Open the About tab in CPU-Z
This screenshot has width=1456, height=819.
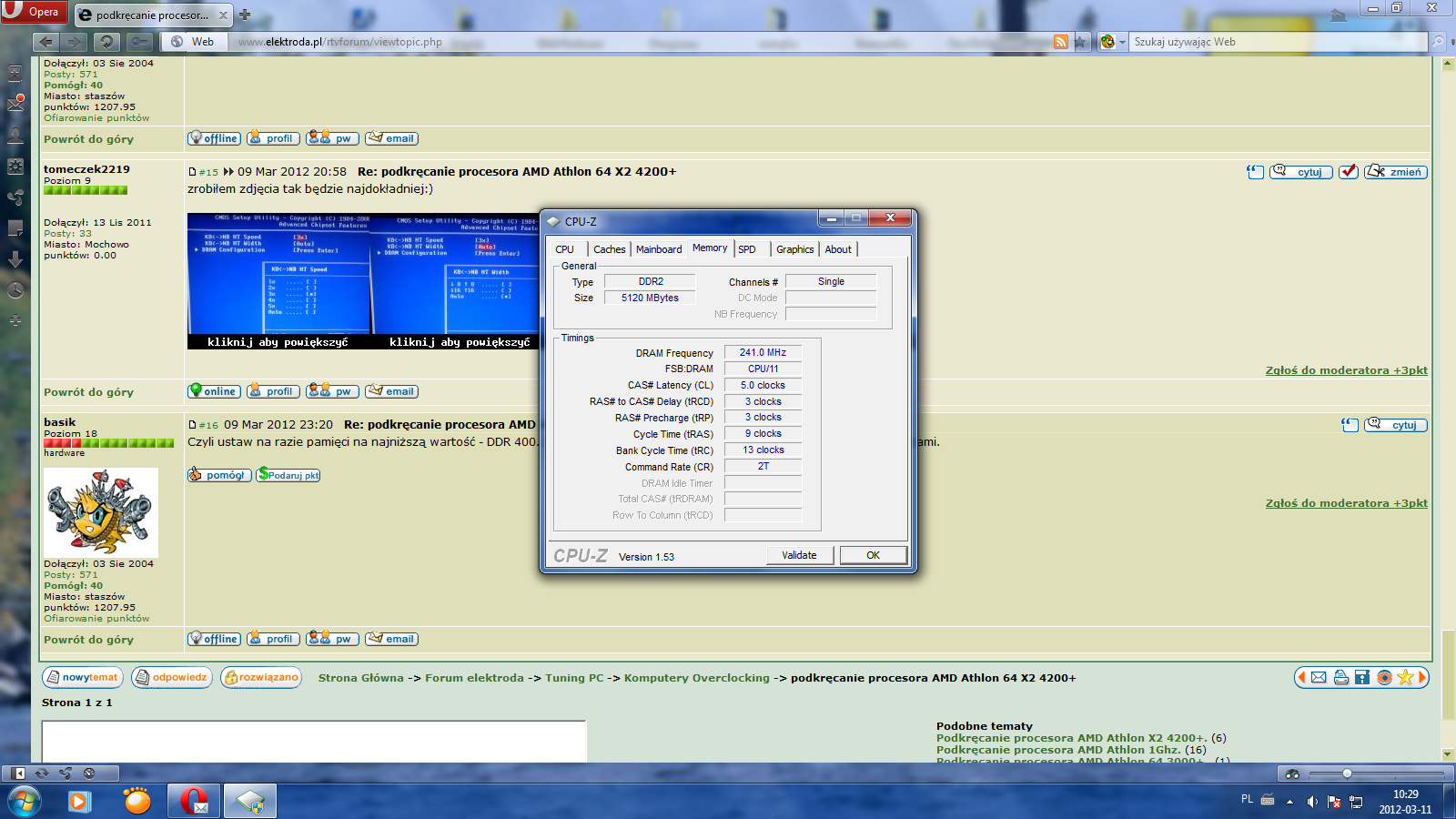[x=838, y=249]
